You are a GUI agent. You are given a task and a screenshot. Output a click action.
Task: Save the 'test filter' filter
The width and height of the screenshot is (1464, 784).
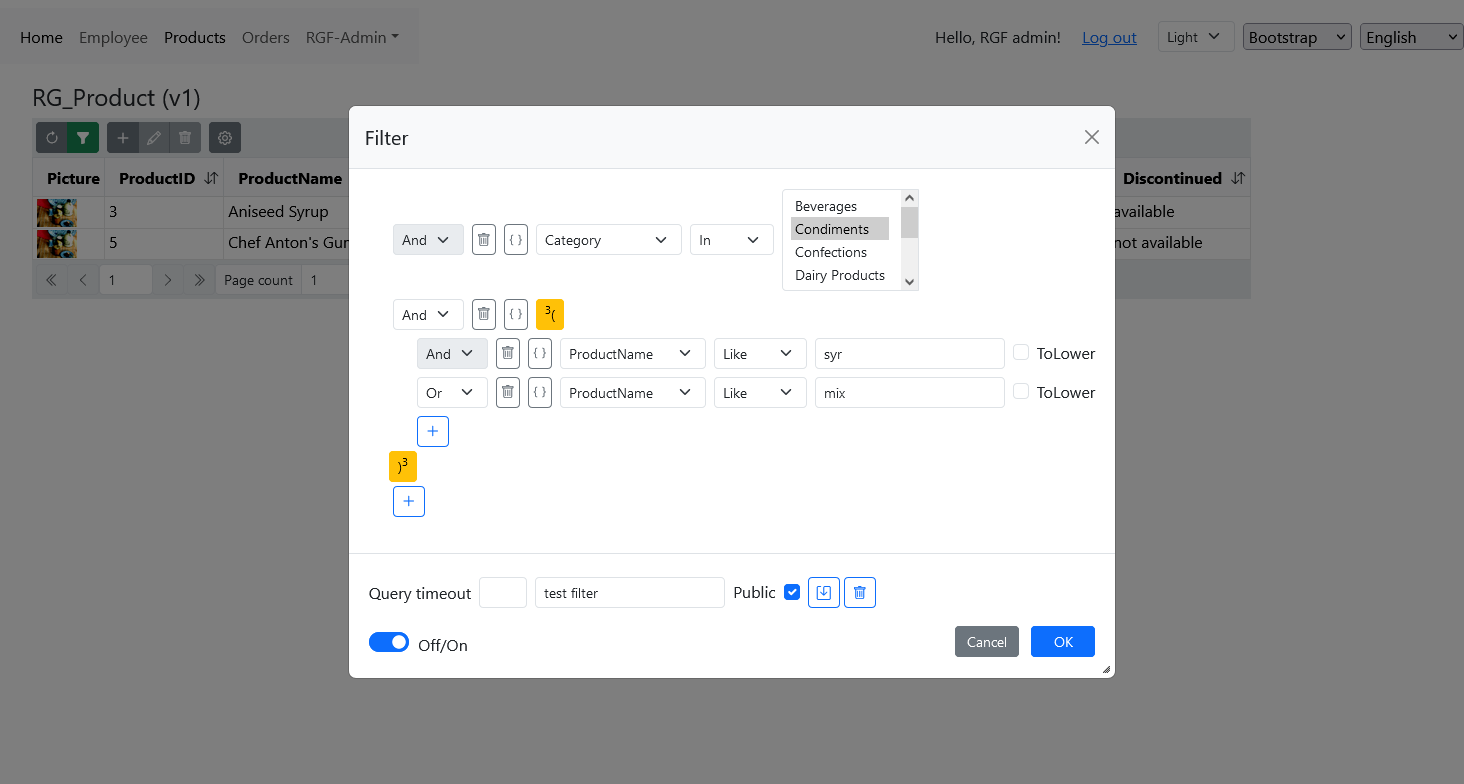point(824,592)
